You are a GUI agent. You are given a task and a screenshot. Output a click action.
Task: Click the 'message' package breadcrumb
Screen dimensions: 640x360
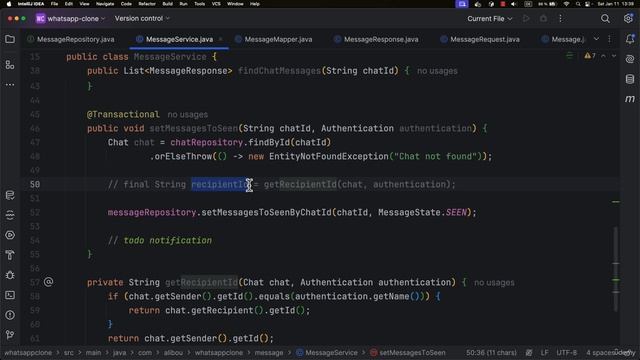click(269, 353)
